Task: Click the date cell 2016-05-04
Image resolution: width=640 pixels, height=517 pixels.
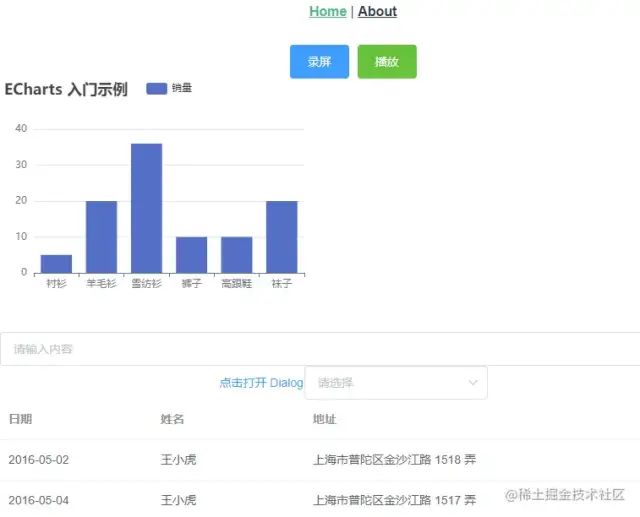Action: (x=39, y=500)
